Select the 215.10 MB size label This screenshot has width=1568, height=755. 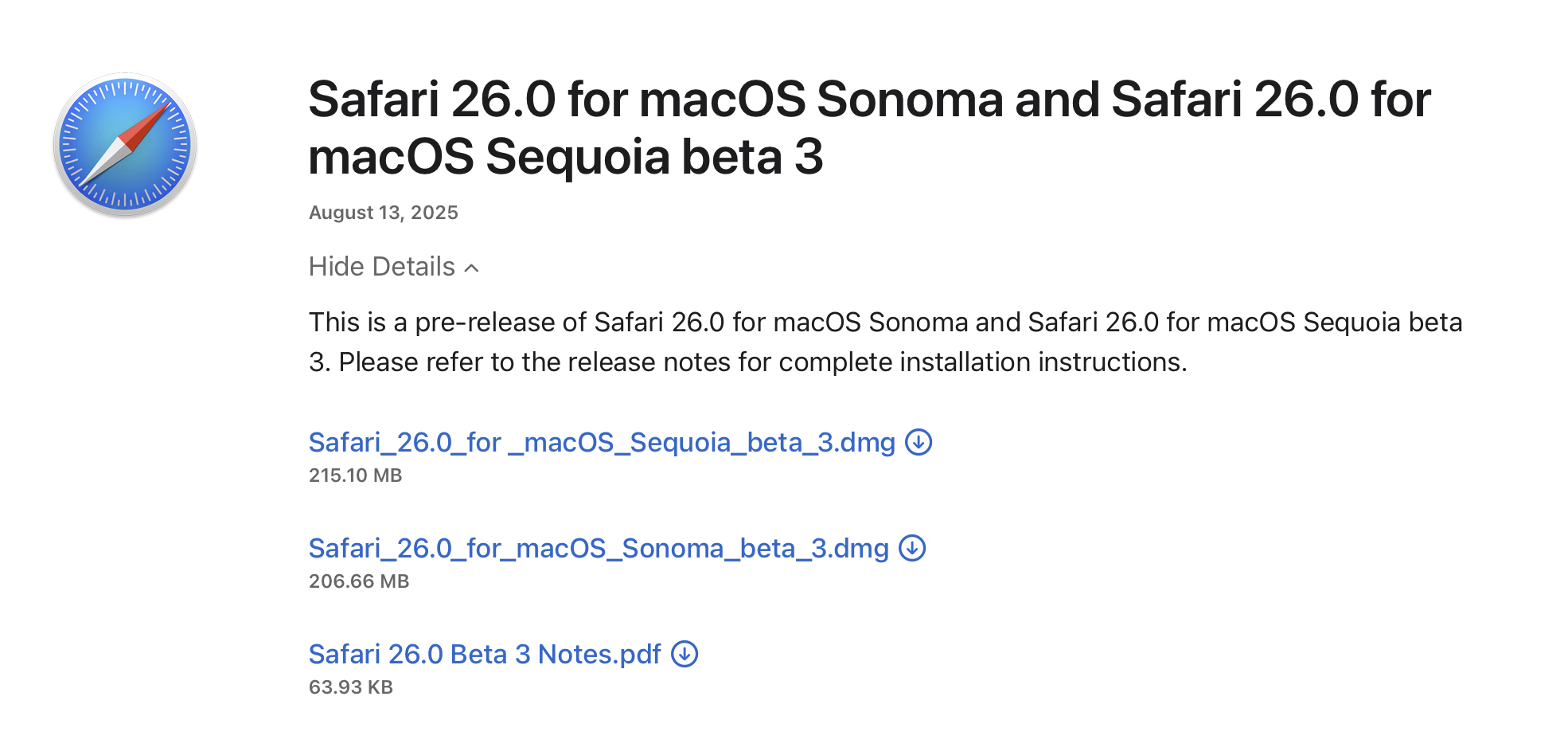coord(356,476)
